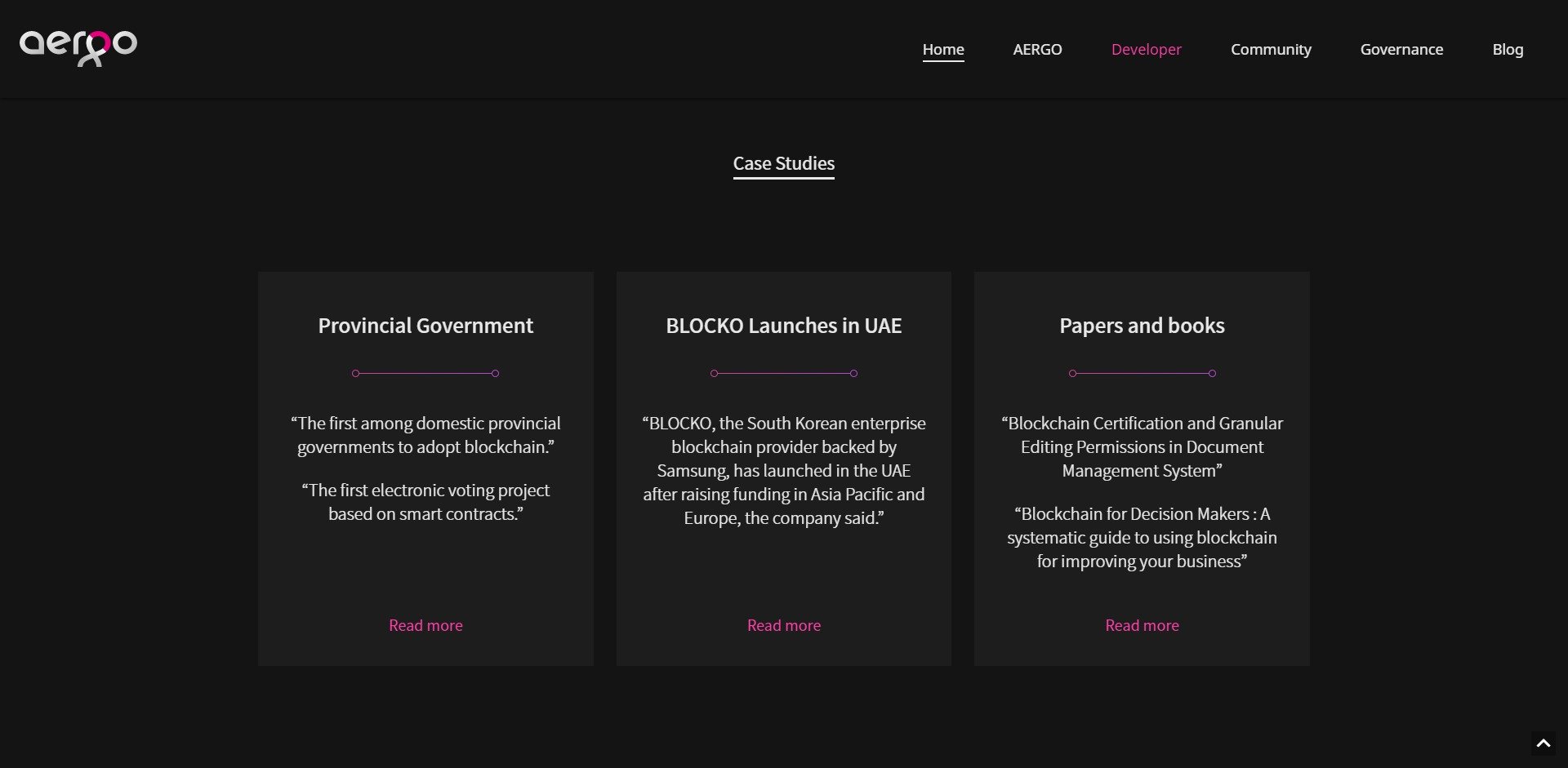The width and height of the screenshot is (1568, 768).
Task: Open the AERGO navigation menu
Action: point(1037,49)
